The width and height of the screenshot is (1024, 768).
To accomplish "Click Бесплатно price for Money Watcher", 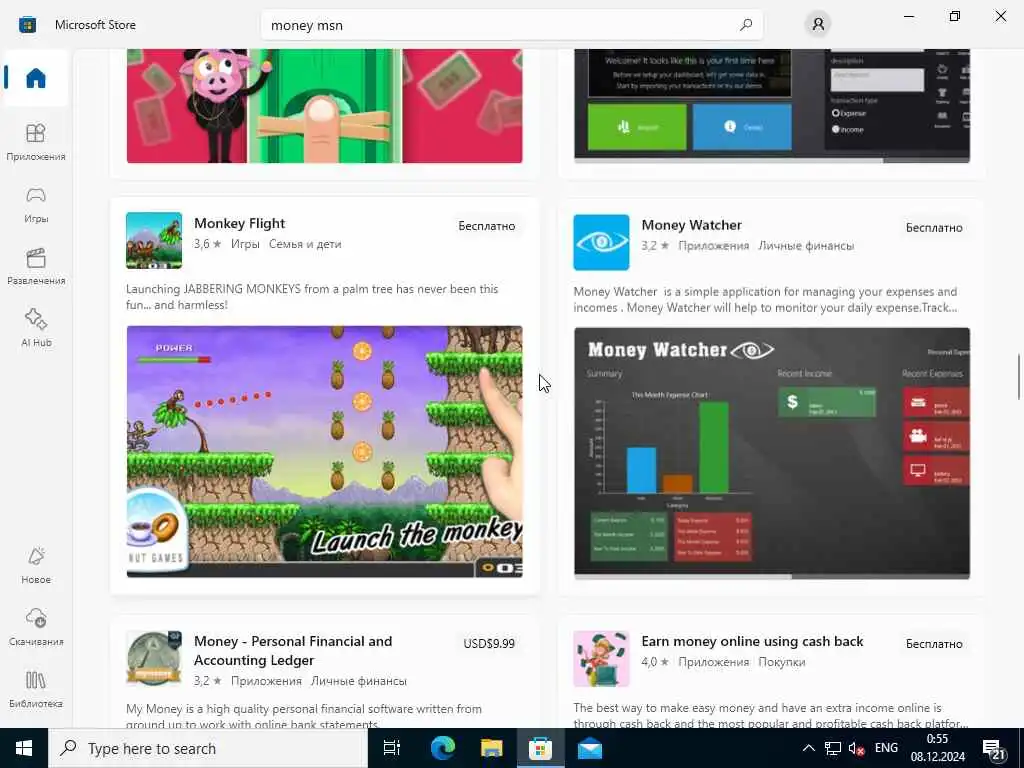I will [x=934, y=228].
